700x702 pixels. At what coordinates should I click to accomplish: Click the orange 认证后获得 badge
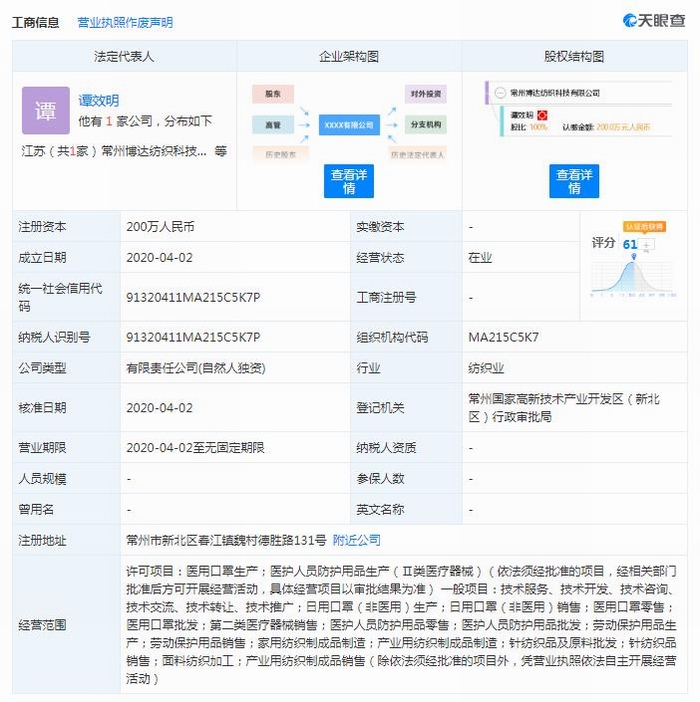pos(643,226)
